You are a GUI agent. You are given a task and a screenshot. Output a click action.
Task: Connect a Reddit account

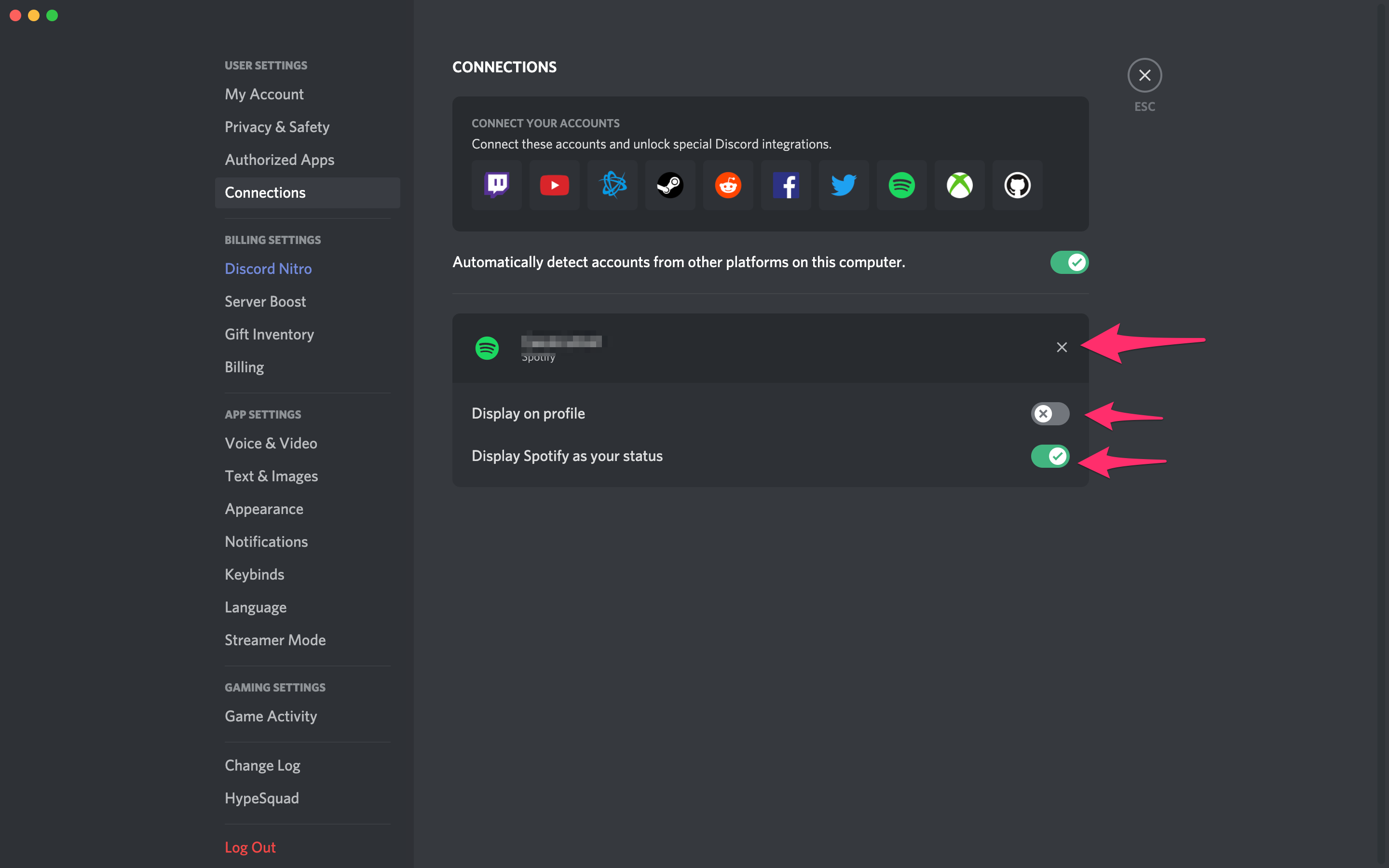tap(728, 185)
